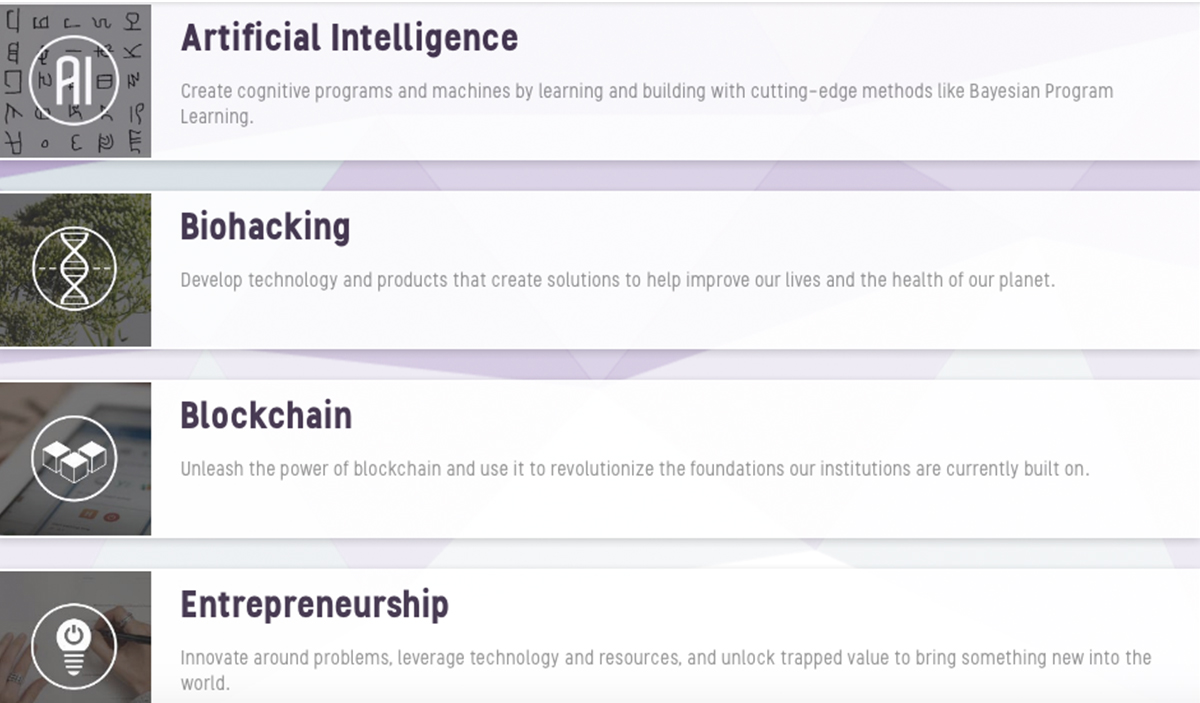Screen dimensions: 1200x703
Task: Click the Biohacking description about planet health
Action: tap(617, 280)
